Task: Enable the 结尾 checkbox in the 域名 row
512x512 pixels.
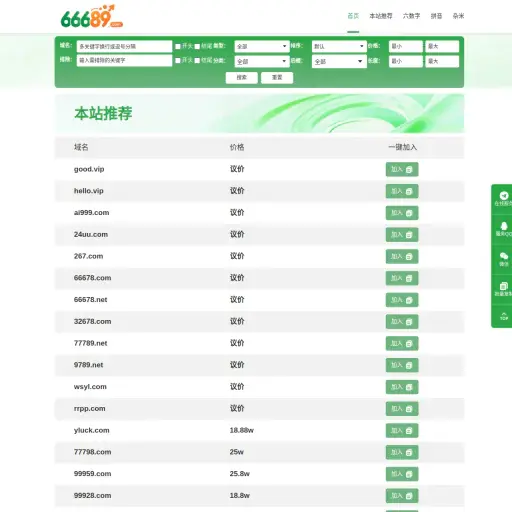Action: click(197, 46)
